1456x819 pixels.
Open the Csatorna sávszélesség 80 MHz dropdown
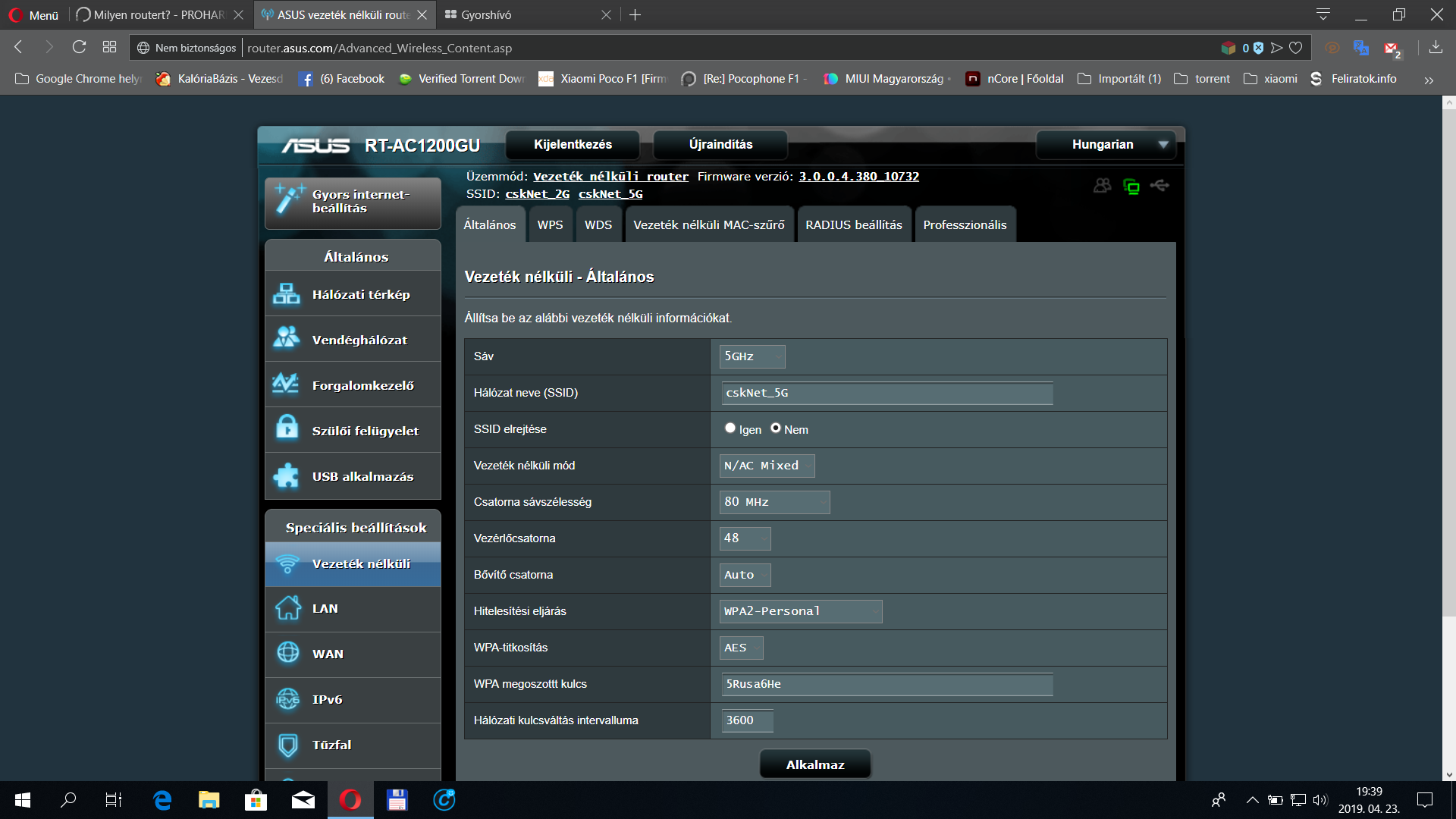pyautogui.click(x=774, y=502)
